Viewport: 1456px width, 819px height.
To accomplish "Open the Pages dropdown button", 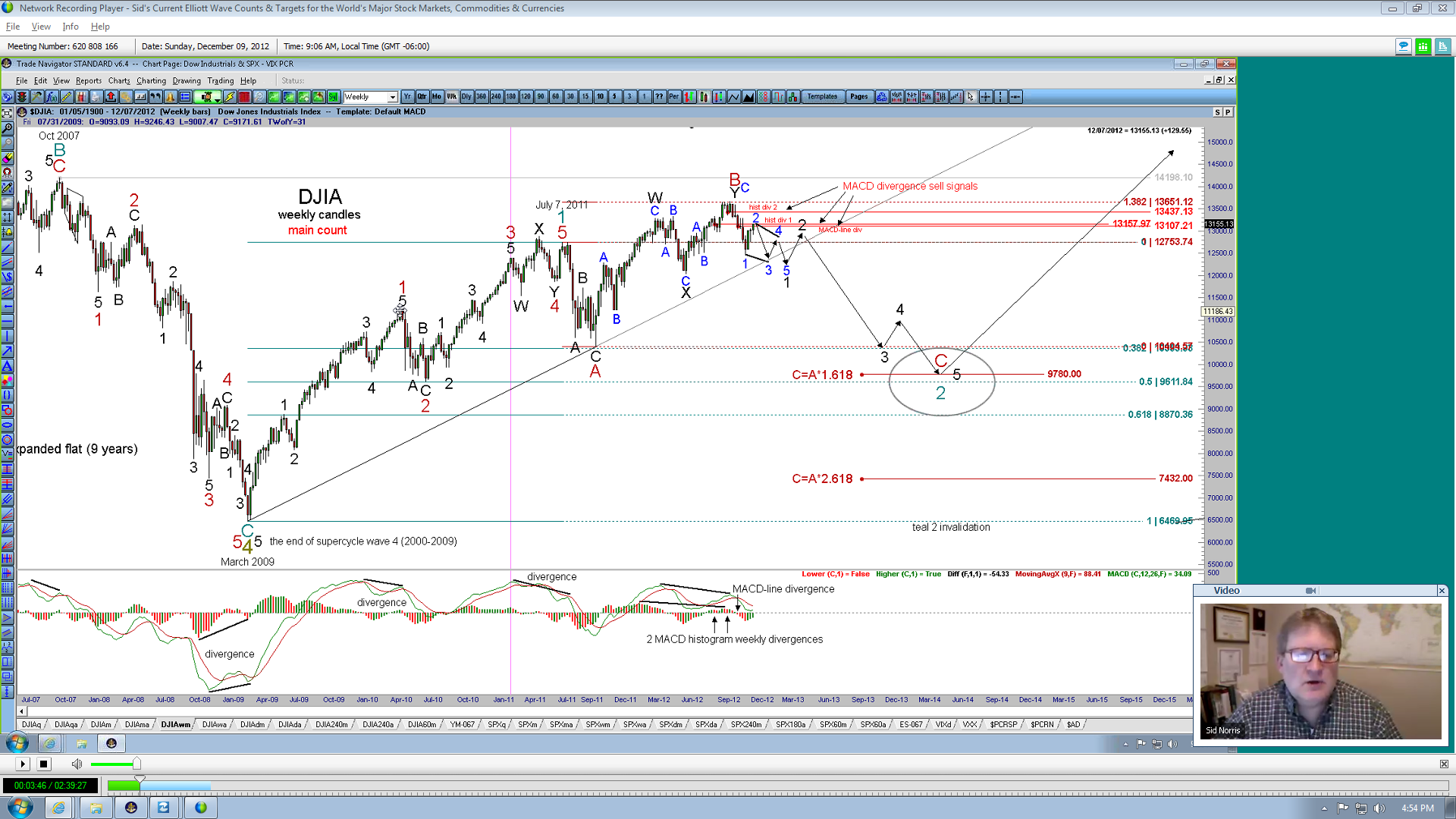I will (x=859, y=97).
